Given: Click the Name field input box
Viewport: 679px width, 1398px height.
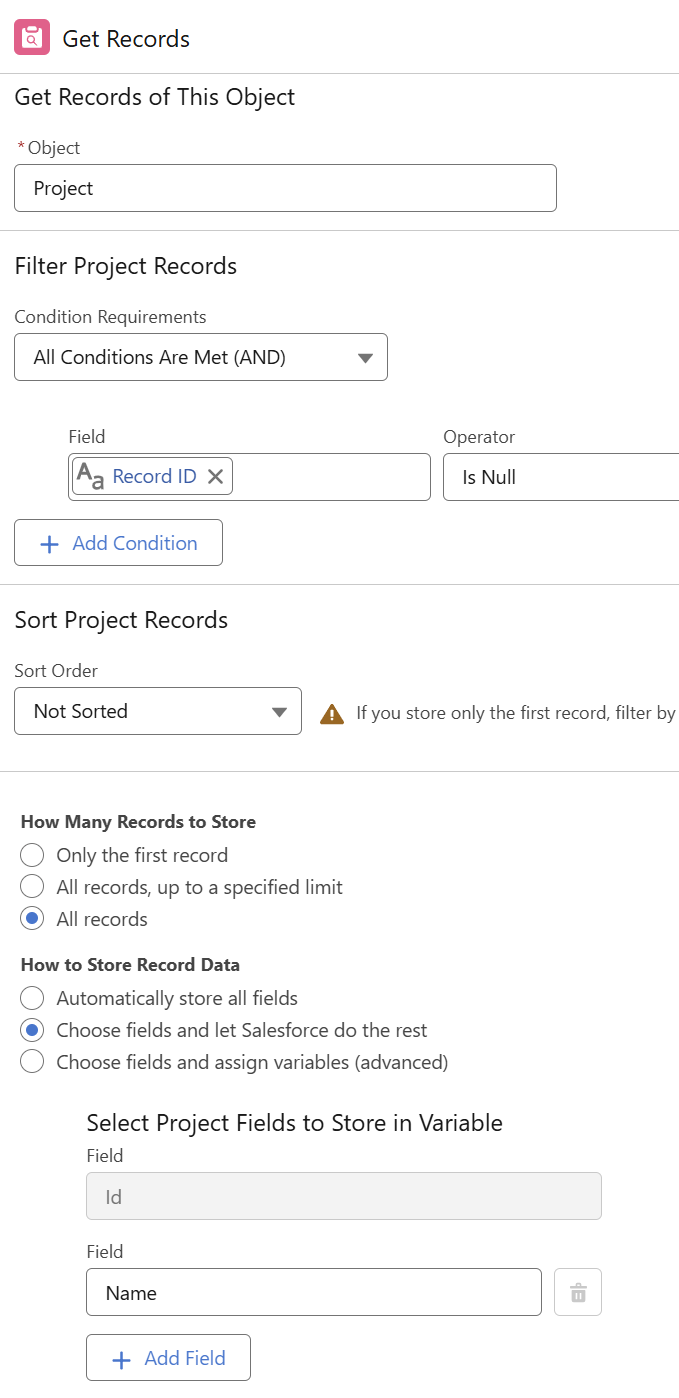Looking at the screenshot, I should point(313,1293).
